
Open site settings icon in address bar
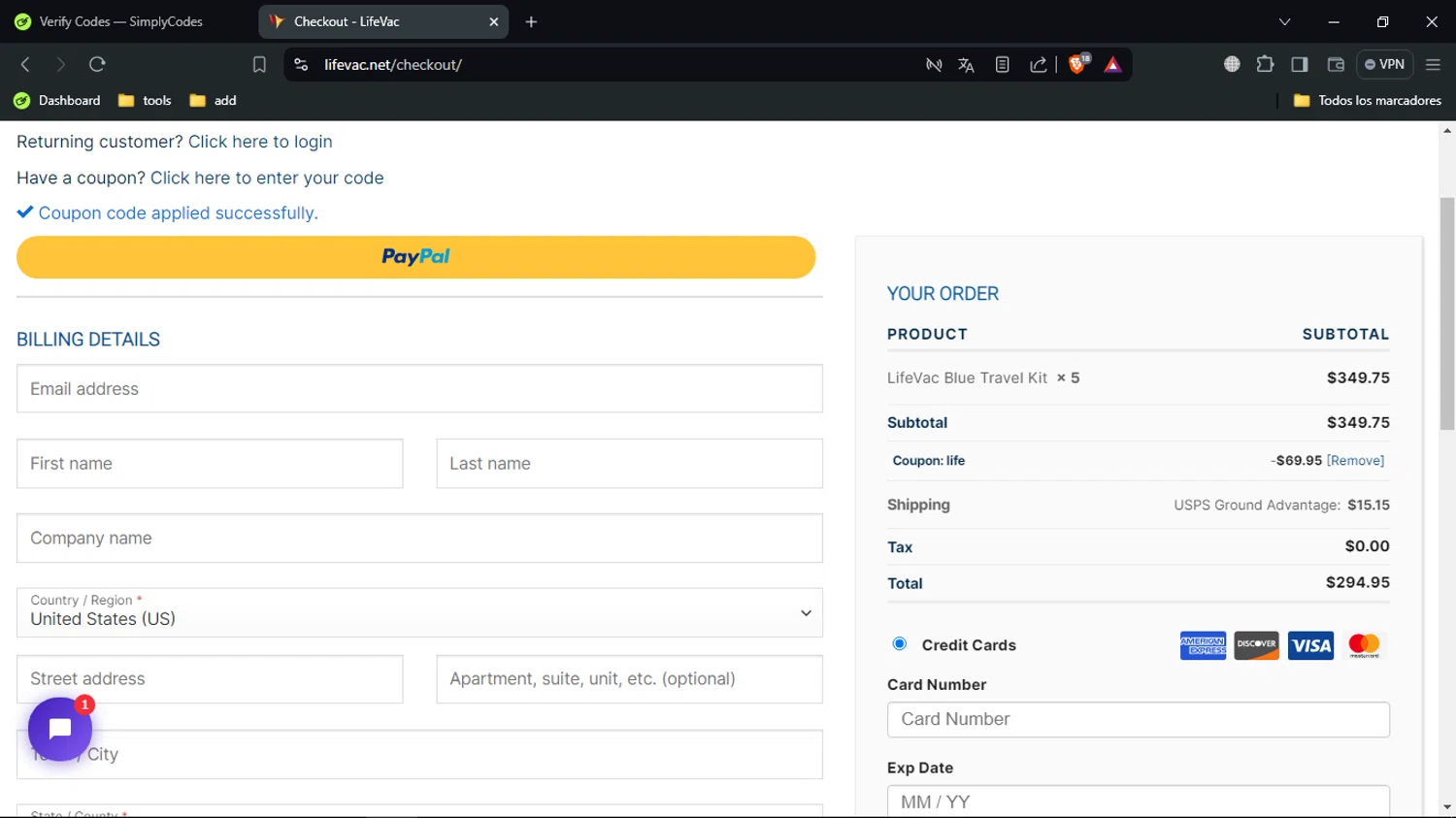(x=301, y=64)
